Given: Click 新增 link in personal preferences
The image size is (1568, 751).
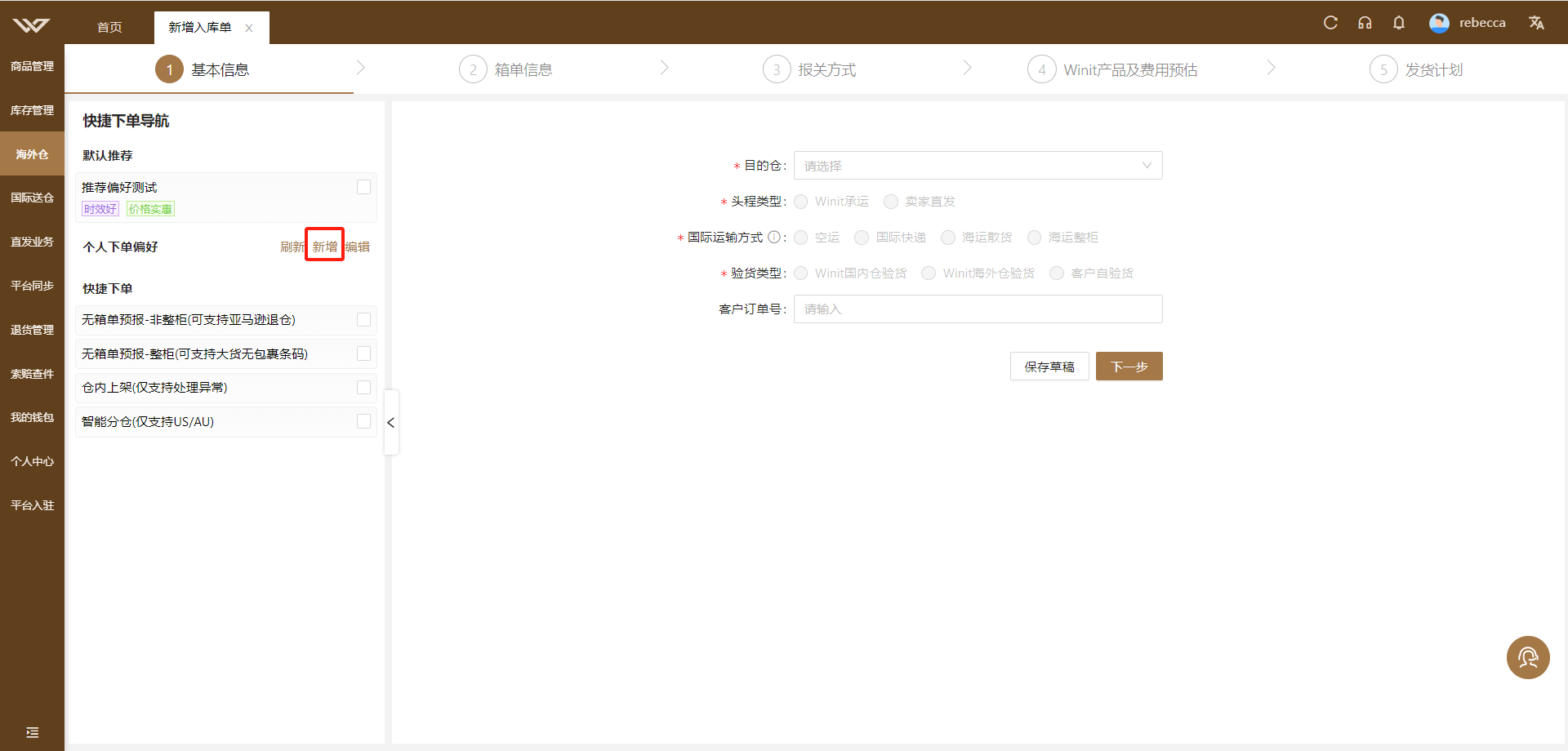Looking at the screenshot, I should [325, 247].
